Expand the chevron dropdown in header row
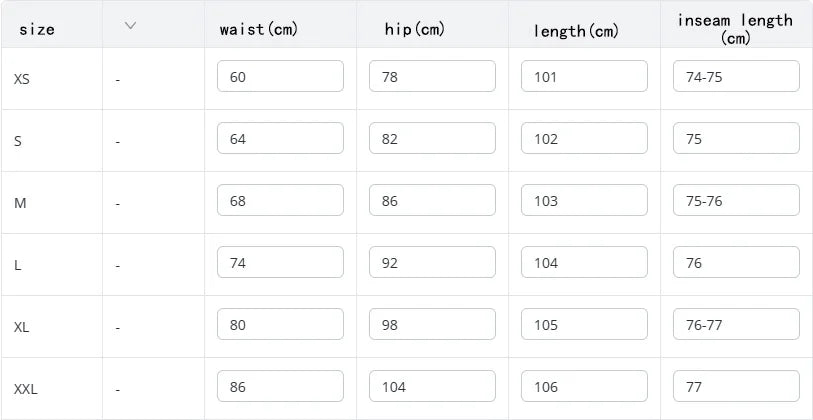 click(130, 26)
